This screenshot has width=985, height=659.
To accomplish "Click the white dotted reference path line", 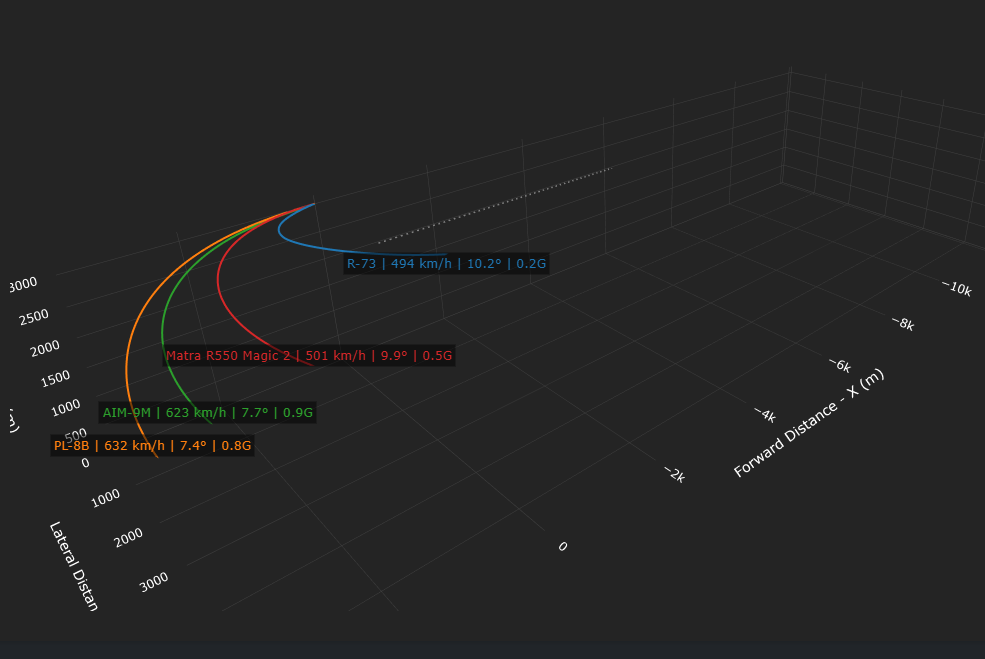I will click(x=494, y=205).
